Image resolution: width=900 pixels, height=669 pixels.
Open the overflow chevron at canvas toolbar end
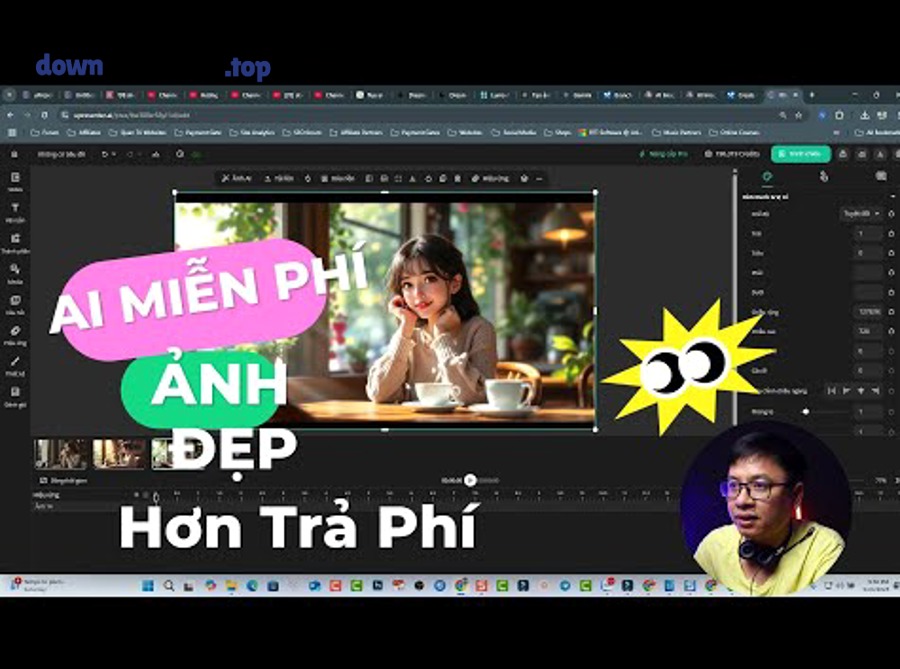(x=538, y=180)
